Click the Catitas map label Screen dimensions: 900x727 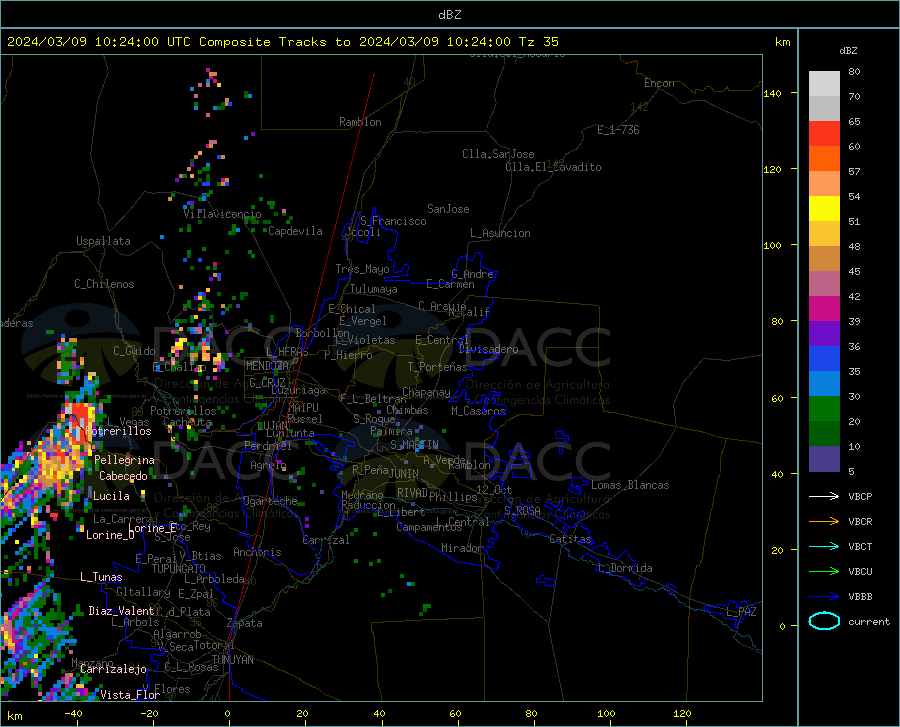(x=571, y=539)
